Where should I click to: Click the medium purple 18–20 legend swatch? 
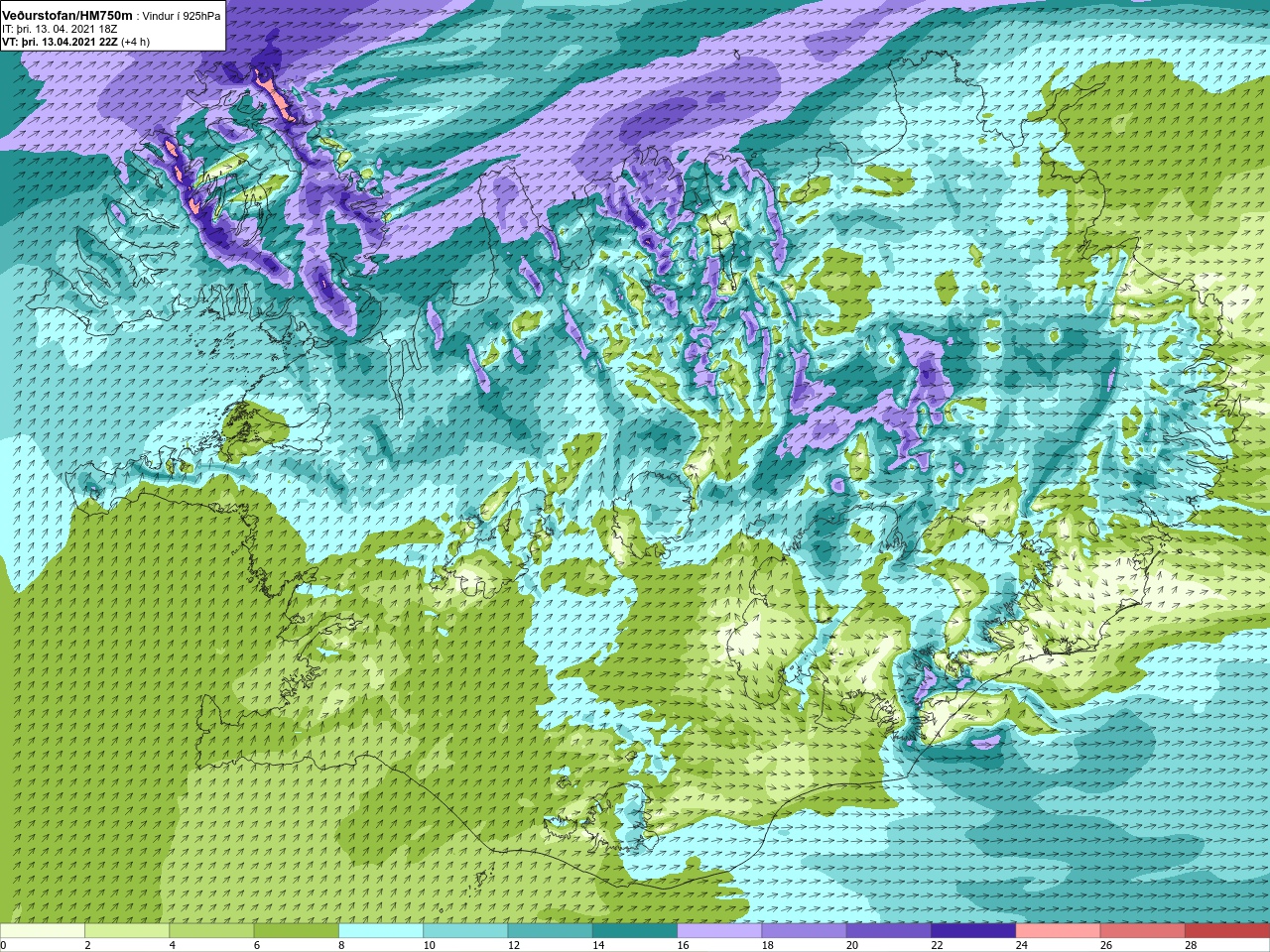[805, 931]
